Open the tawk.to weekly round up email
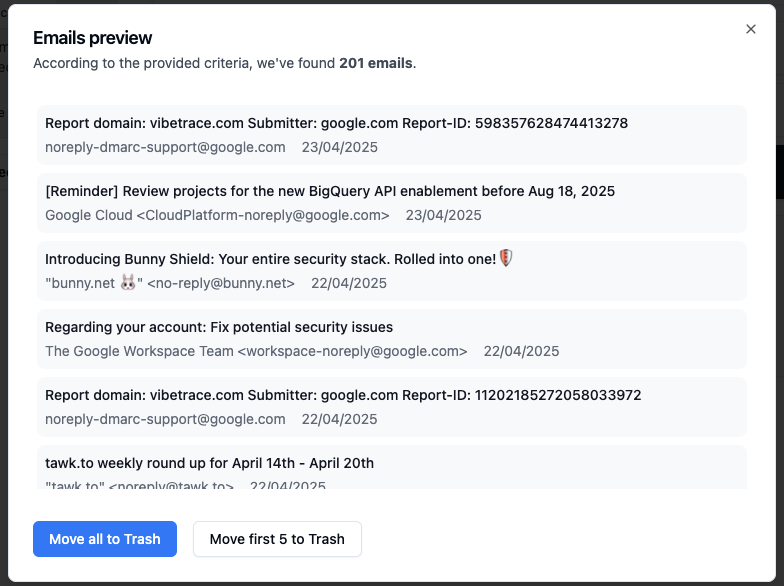784x586 pixels. 392,467
